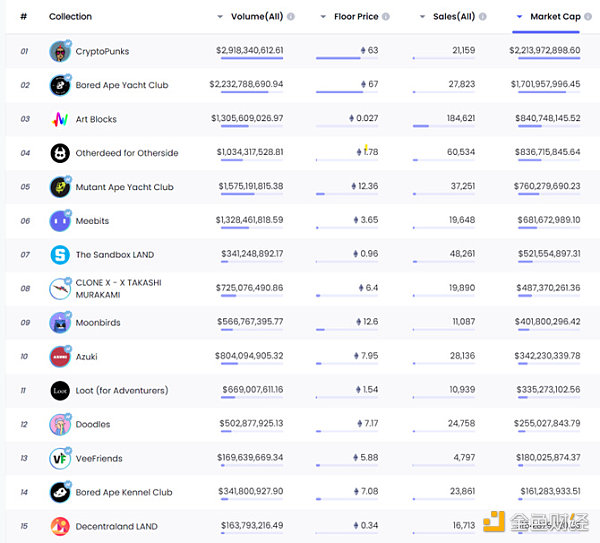Click the Sales(All) info icon
Viewport: 600px width, 543px height.
pos(484,17)
